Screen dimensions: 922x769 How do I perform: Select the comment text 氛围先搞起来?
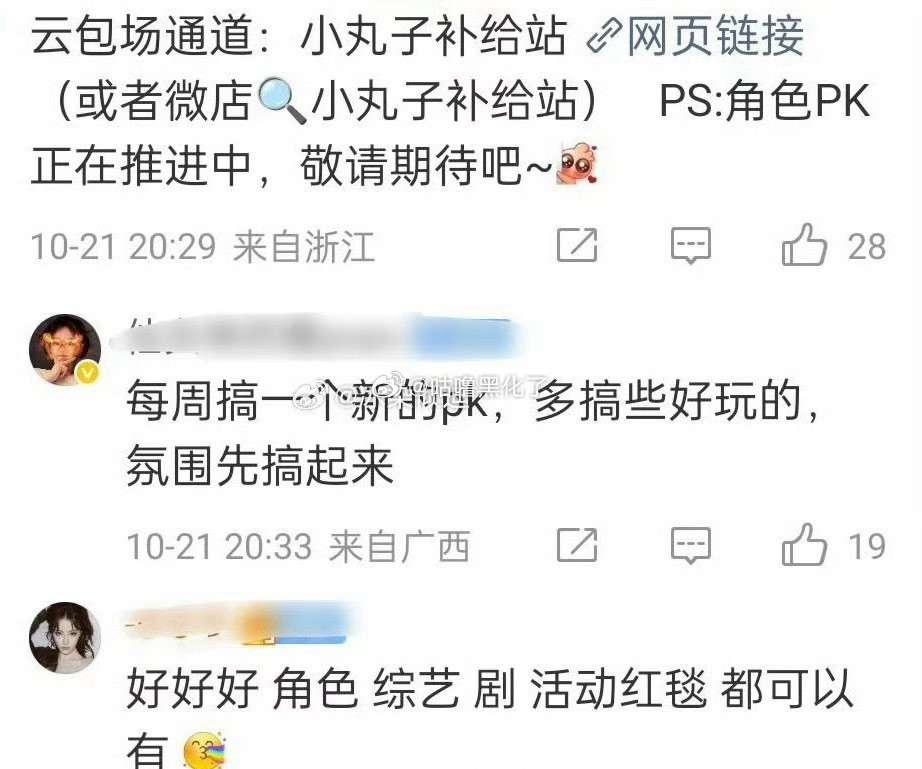point(259,466)
